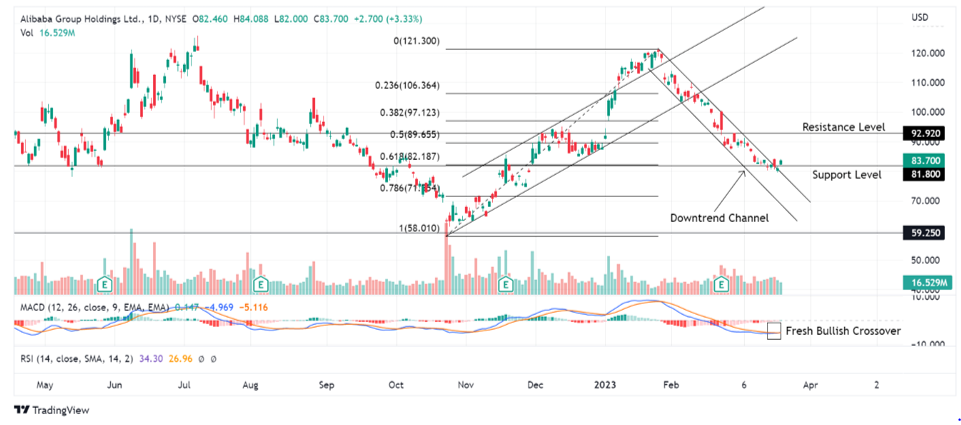
Task: Click the 92.920 resistance price tag
Action: 923,133
